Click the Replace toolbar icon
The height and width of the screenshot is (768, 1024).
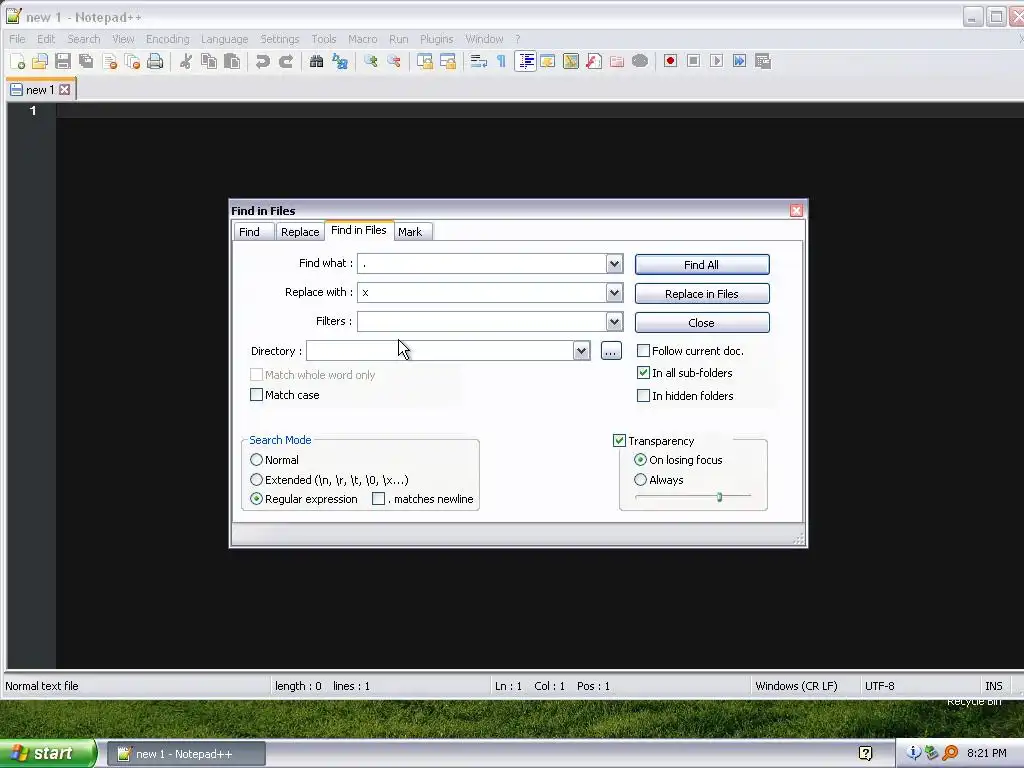(340, 61)
